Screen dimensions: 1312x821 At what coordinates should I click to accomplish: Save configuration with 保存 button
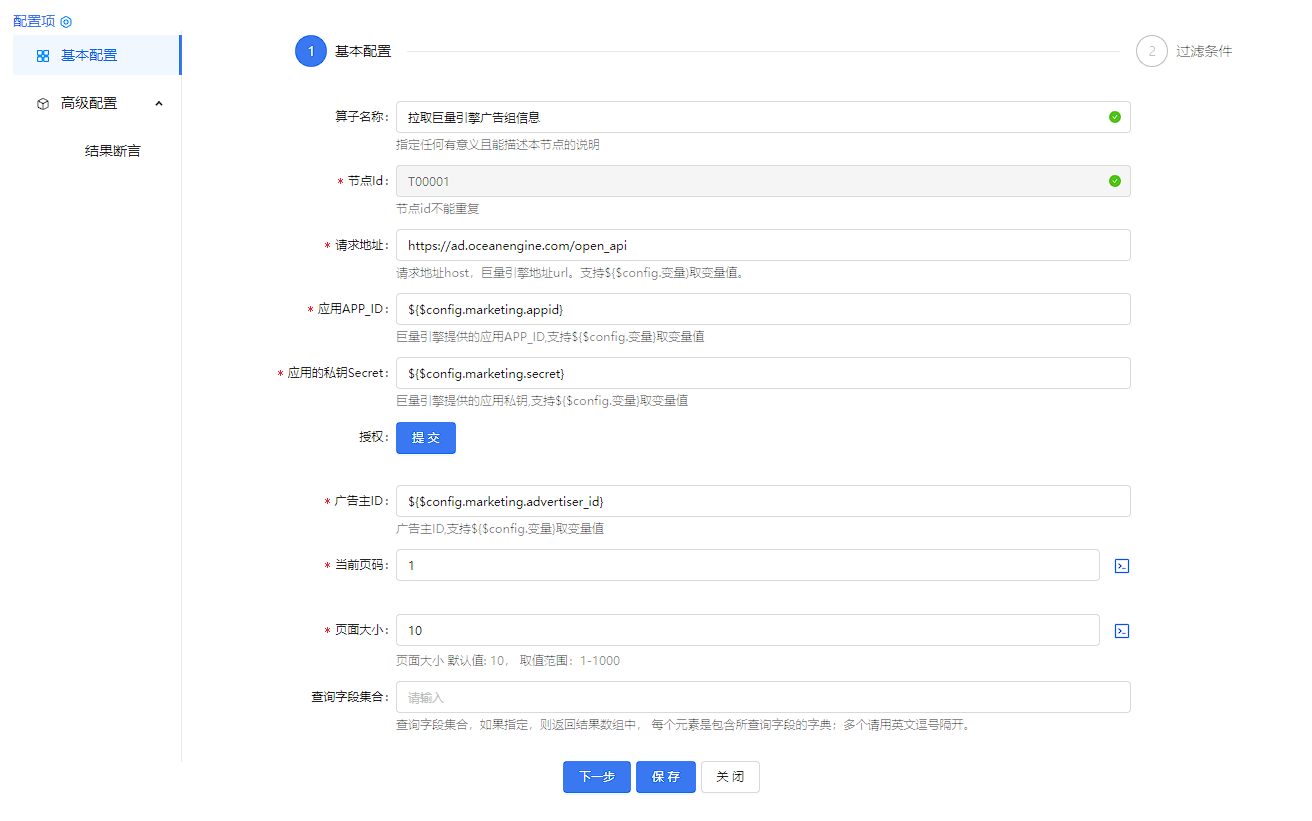[x=665, y=777]
